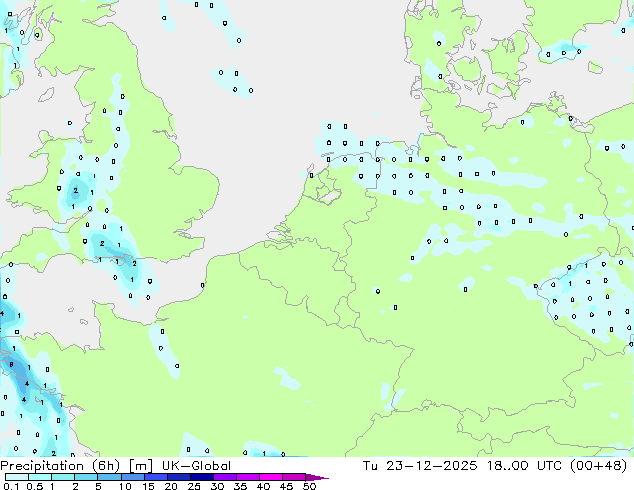Select the legend swatch between 5 and 10
The image size is (634, 490).
(109, 477)
